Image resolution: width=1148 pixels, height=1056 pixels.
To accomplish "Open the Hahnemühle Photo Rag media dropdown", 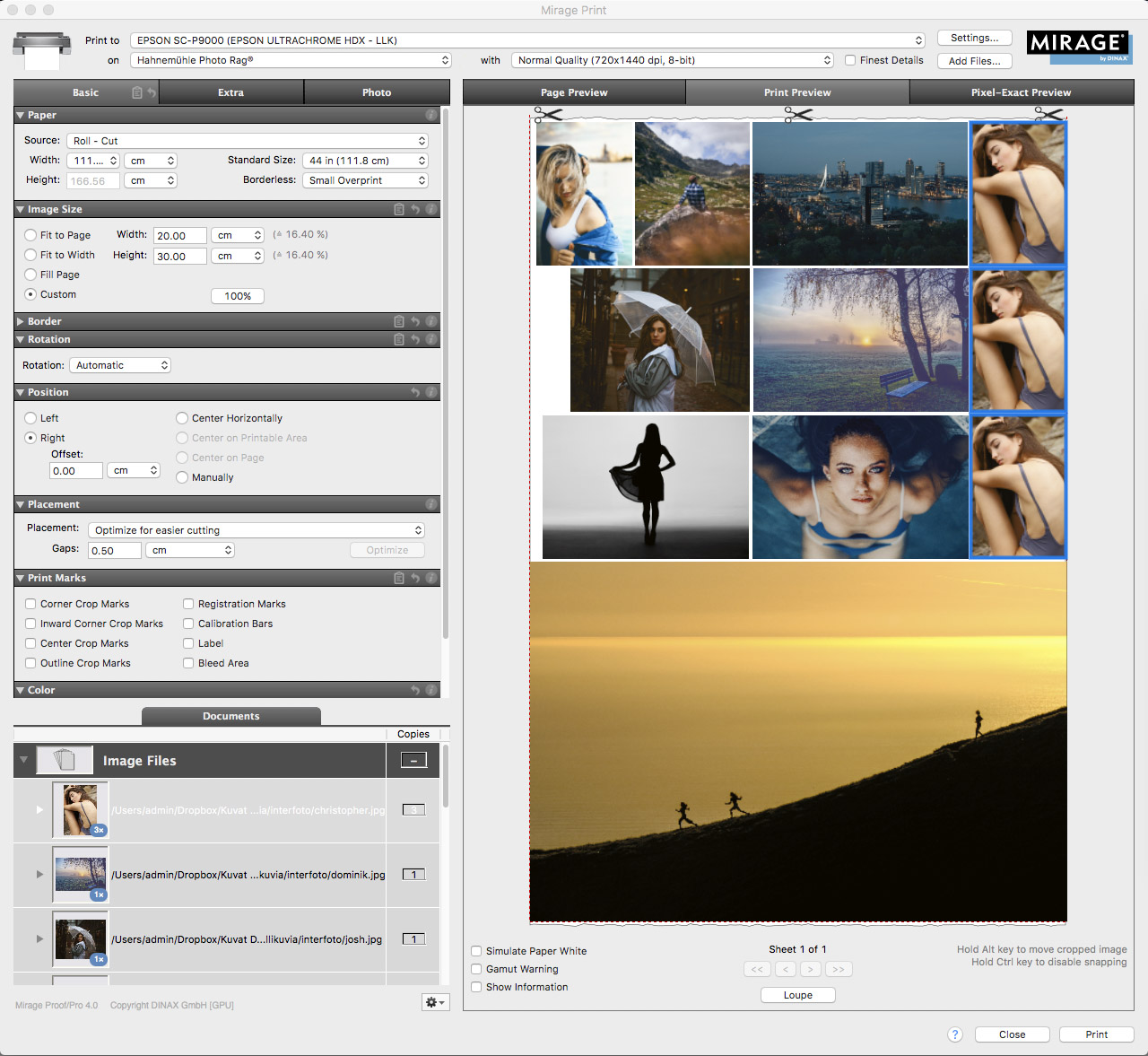I will coord(291,60).
